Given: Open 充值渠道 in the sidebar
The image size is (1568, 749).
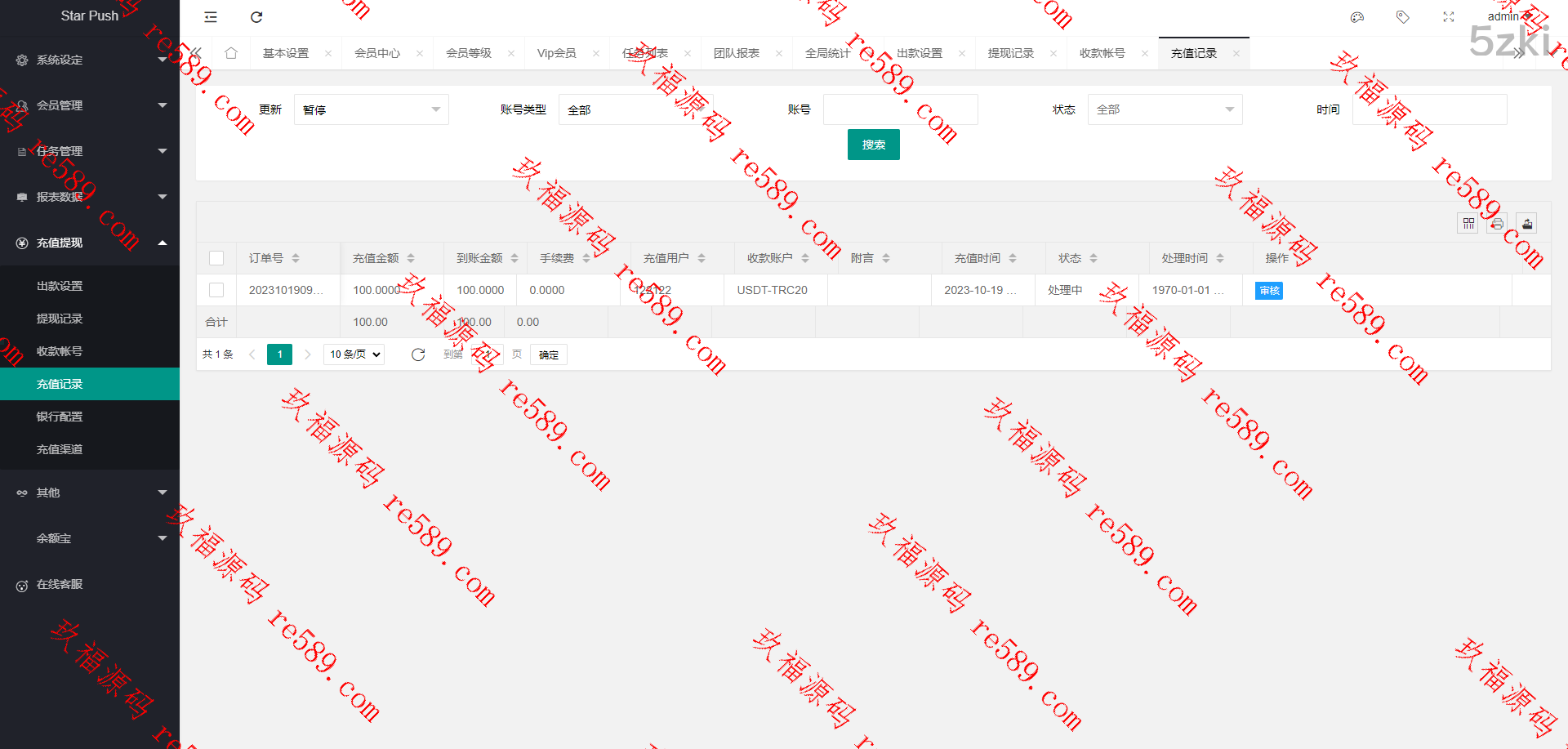Looking at the screenshot, I should (x=90, y=449).
